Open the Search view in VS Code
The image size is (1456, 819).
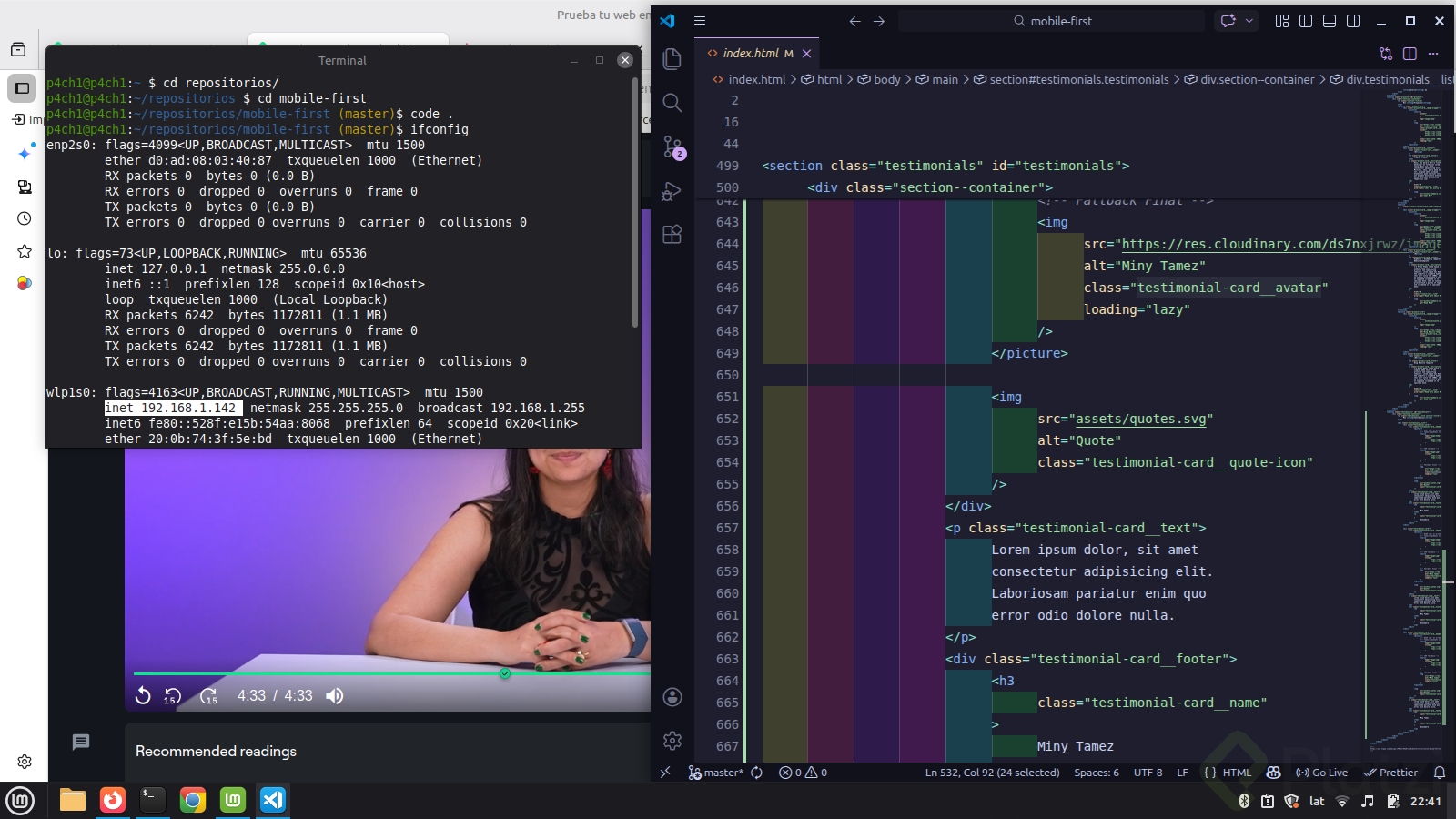672,103
